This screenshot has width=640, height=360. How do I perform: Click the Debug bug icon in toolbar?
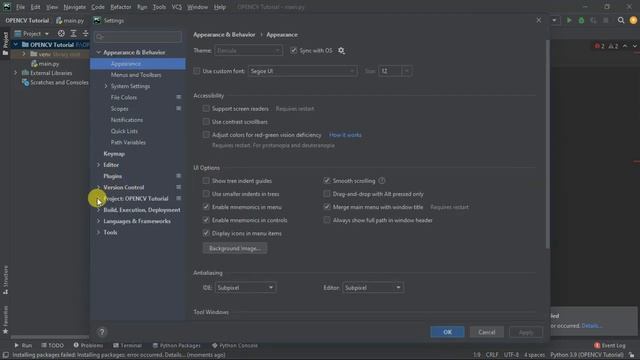581,20
